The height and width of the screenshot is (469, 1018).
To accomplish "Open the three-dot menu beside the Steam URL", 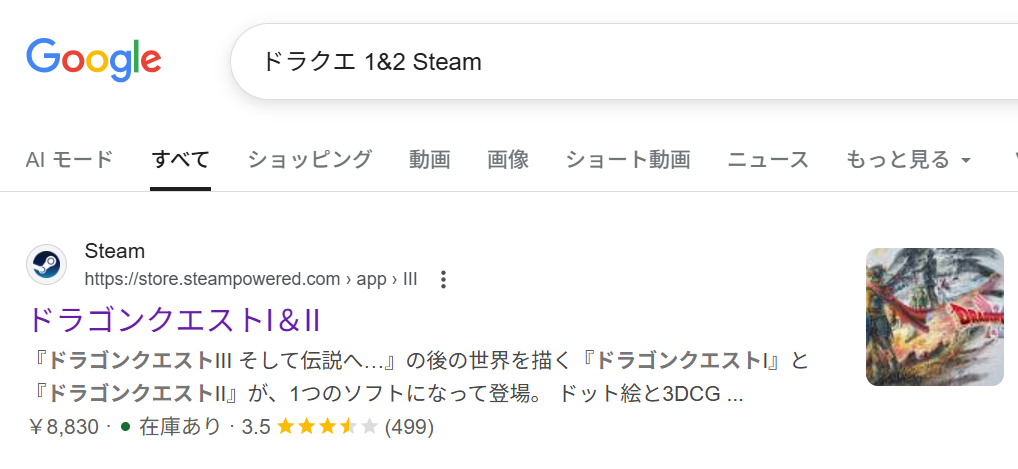I will coord(444,280).
